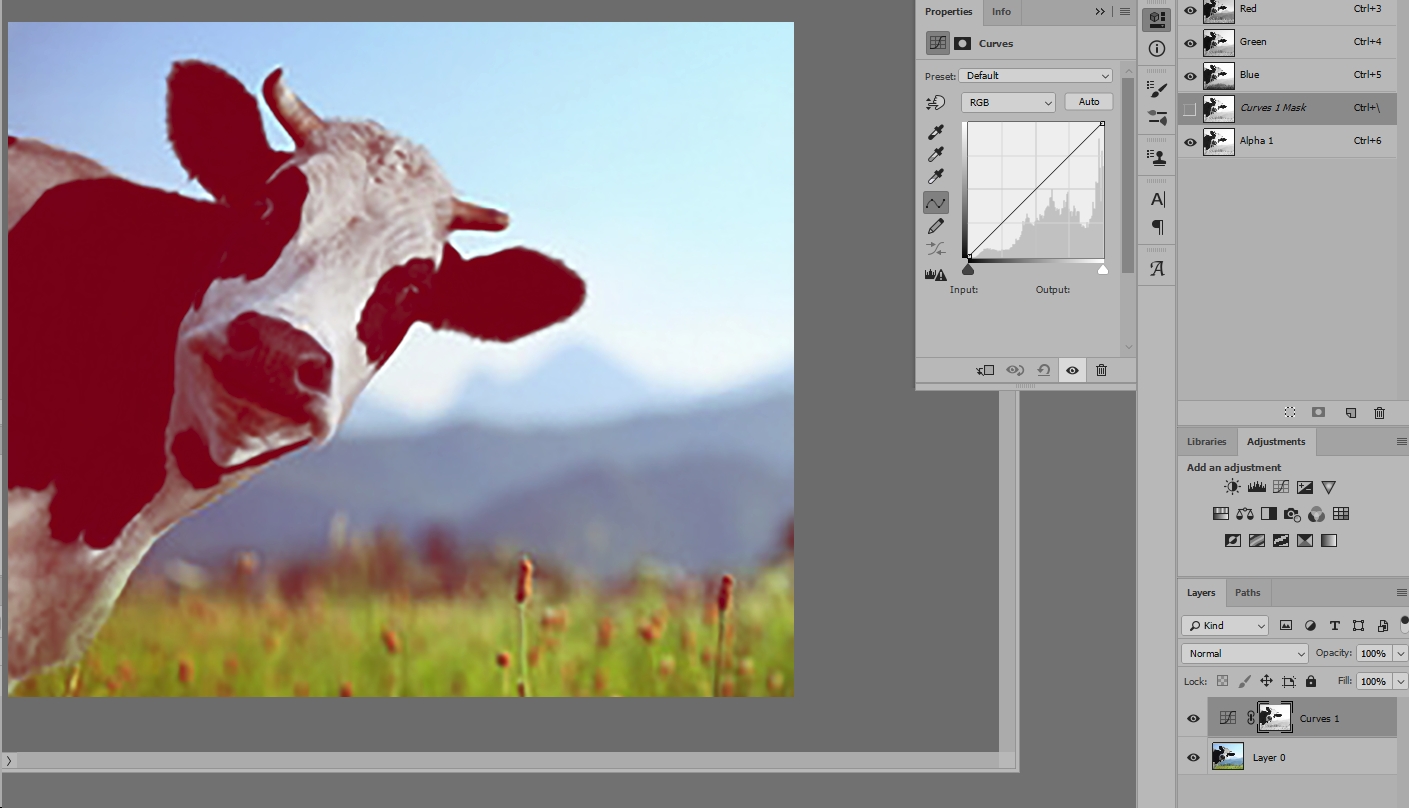Add a Gradient Map adjustment
The image size is (1409, 808).
(1329, 541)
